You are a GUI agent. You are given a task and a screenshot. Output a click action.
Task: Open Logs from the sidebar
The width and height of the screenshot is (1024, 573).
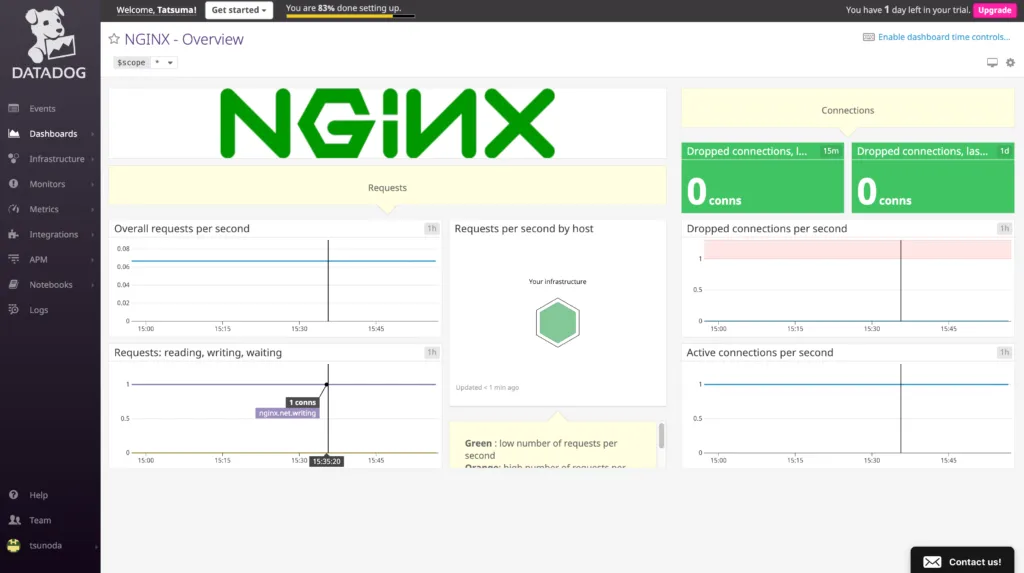pyautogui.click(x=39, y=310)
